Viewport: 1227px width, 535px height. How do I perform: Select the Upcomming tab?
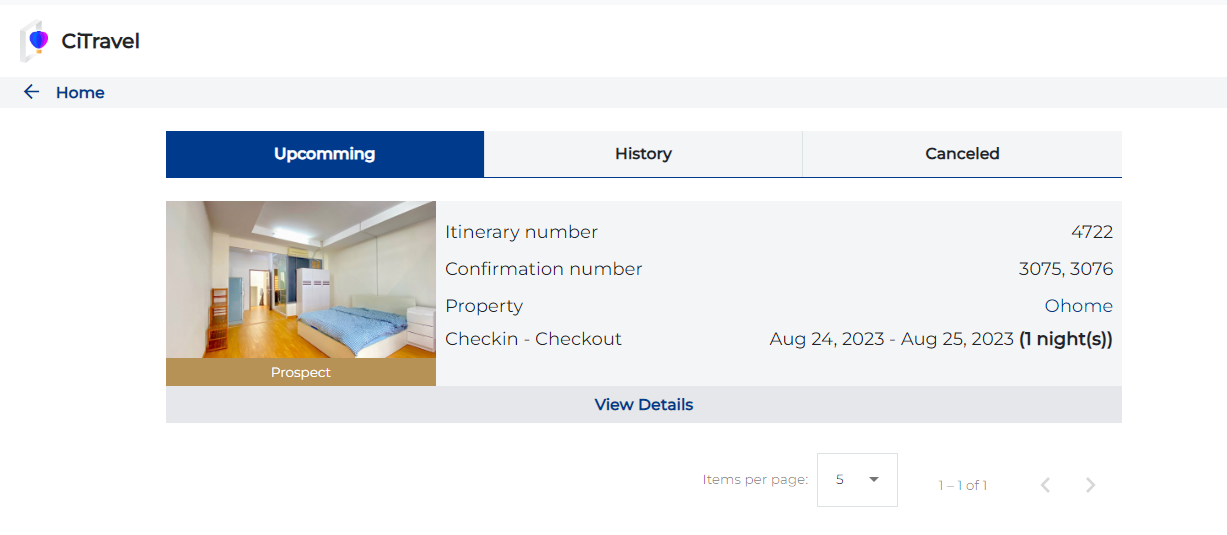click(x=325, y=154)
